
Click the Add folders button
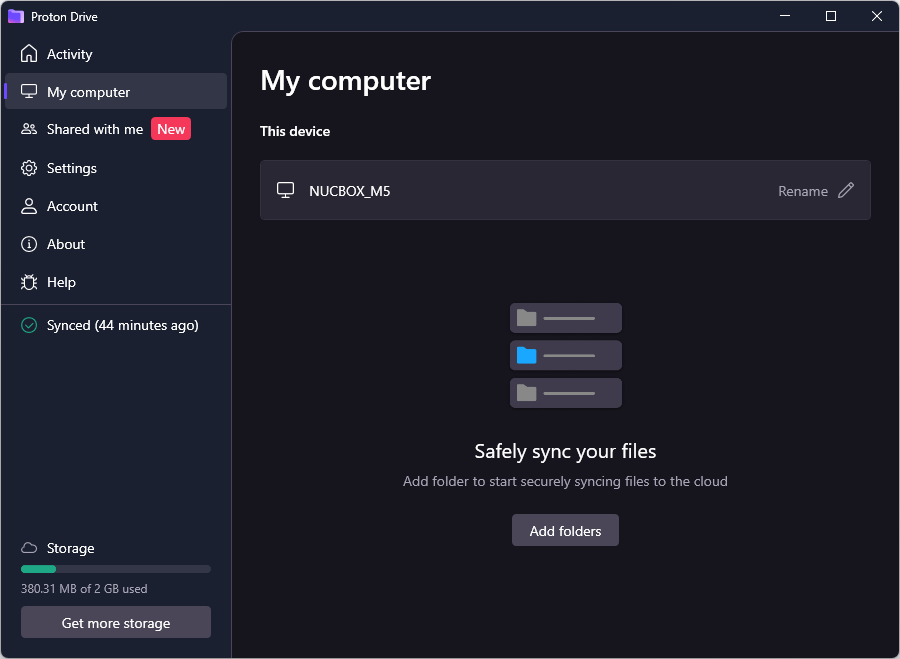565,530
